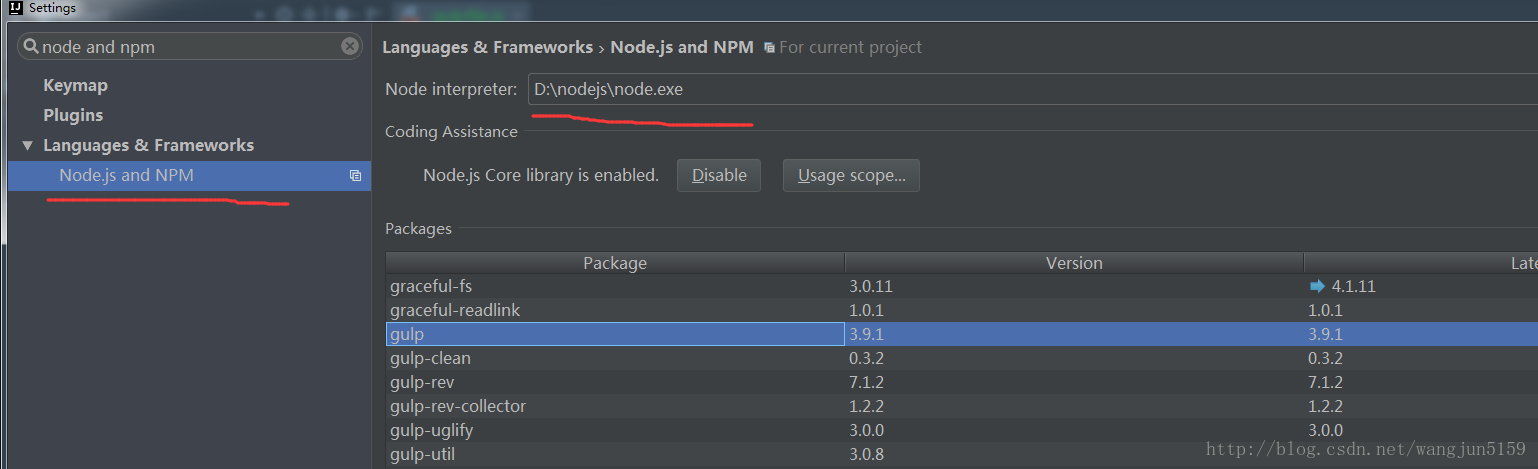Click the Node interpreter path field

point(1030,90)
